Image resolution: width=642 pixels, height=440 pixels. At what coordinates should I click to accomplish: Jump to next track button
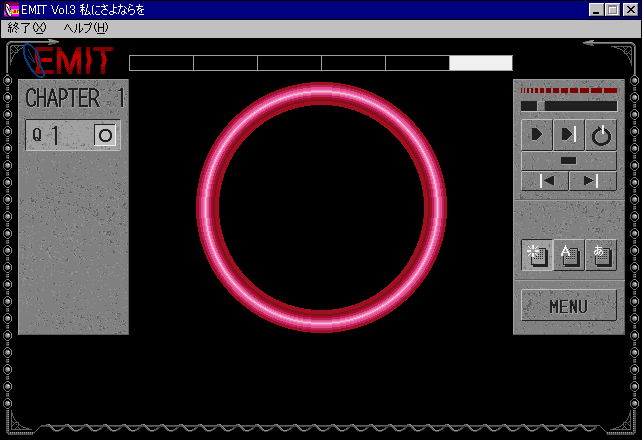[593, 181]
